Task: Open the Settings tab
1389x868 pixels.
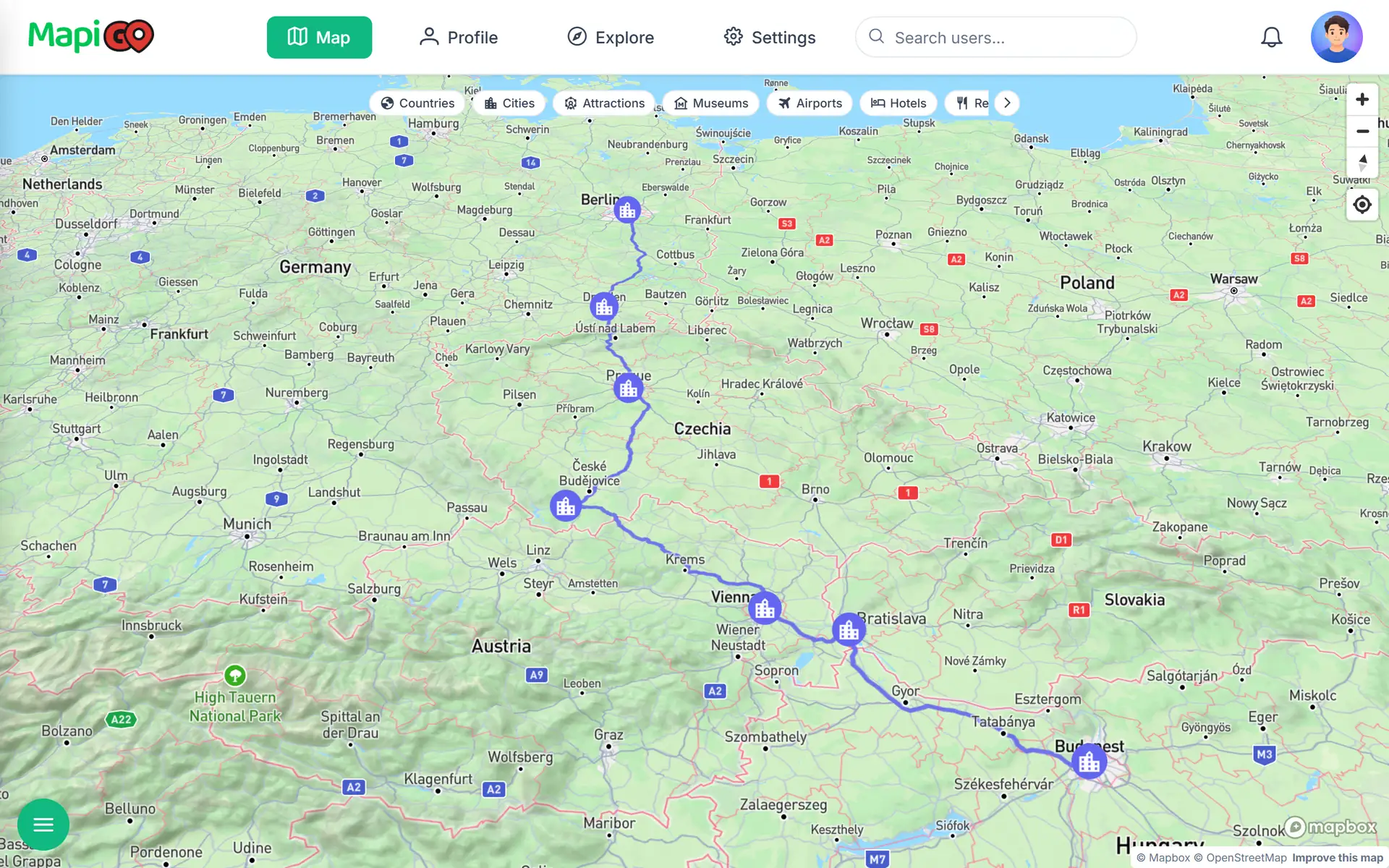Action: point(769,37)
